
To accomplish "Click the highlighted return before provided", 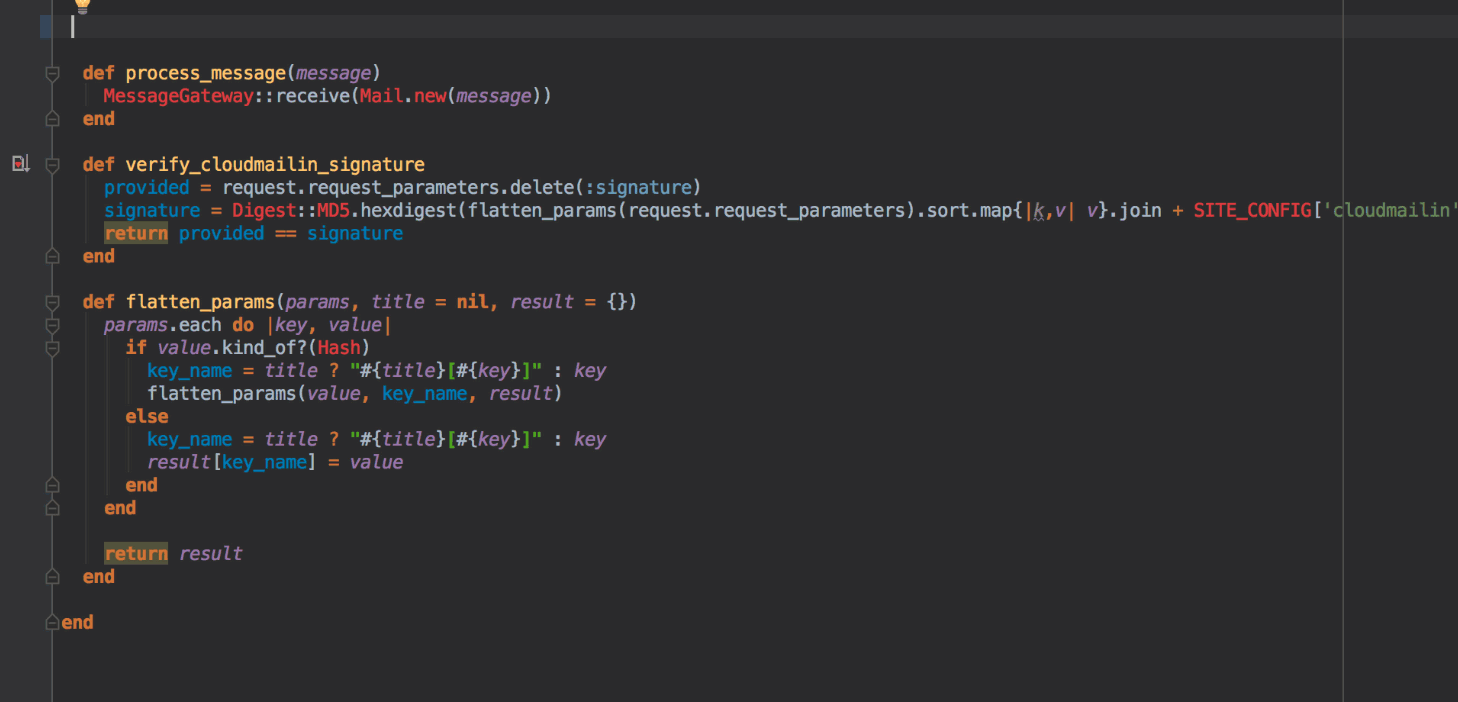I will coord(136,234).
